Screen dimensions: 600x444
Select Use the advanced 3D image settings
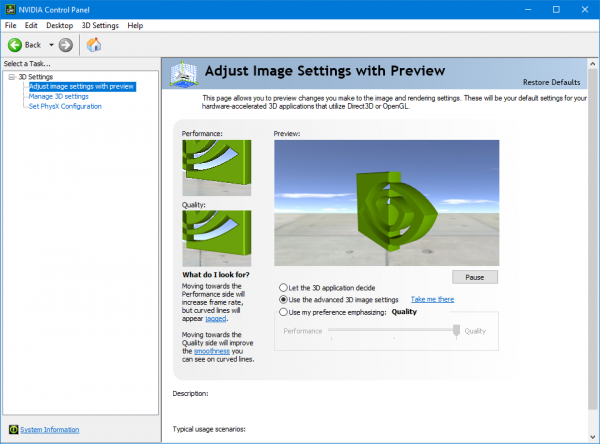[x=283, y=299]
